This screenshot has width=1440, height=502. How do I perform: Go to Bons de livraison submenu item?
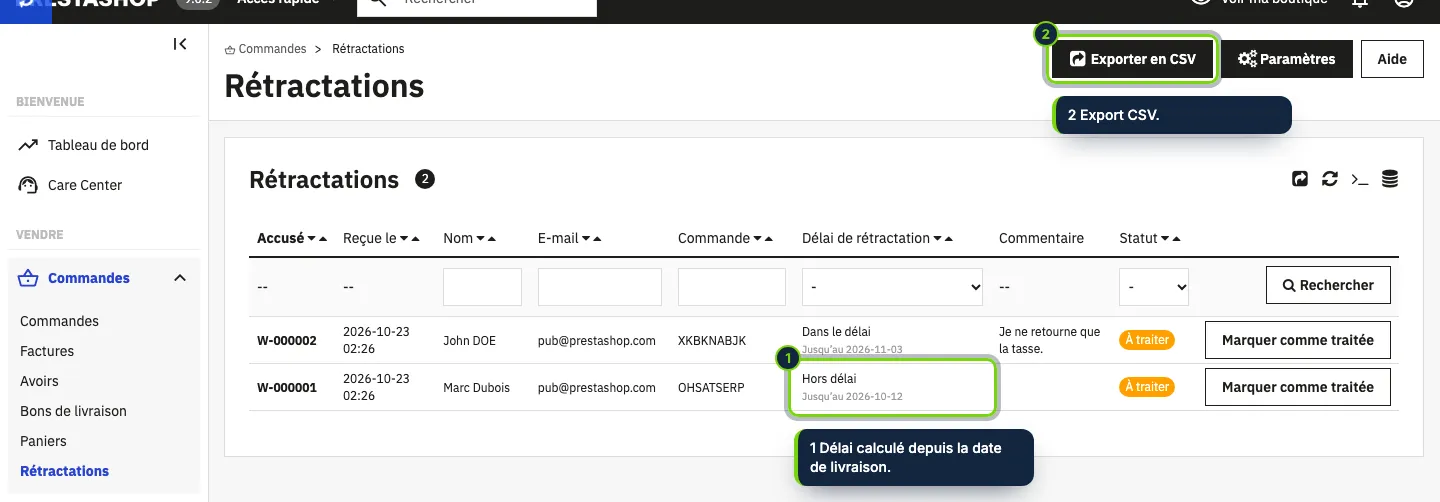point(73,411)
